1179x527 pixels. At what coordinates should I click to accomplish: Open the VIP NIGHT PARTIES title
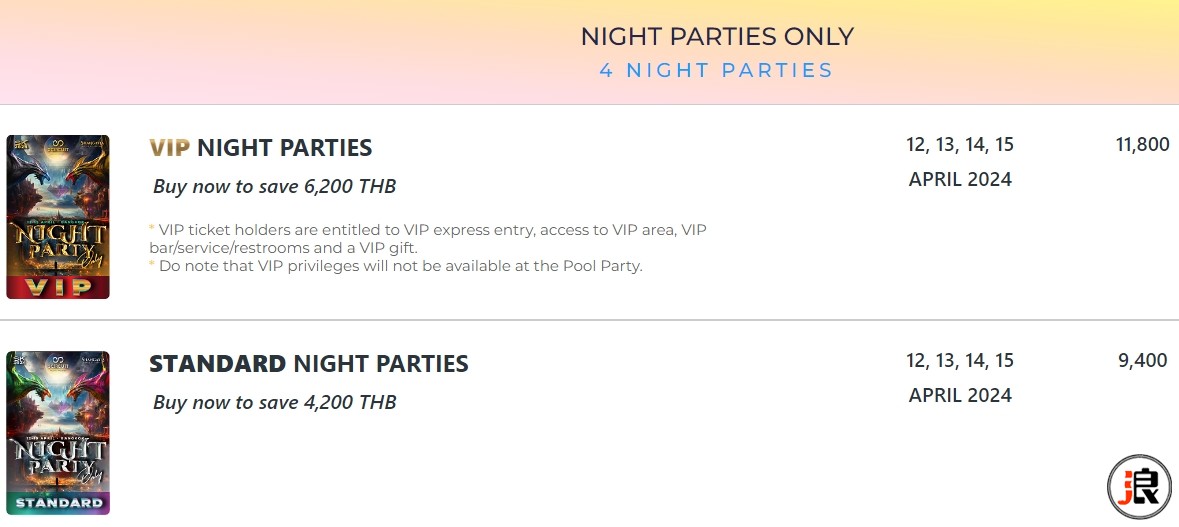pos(260,147)
